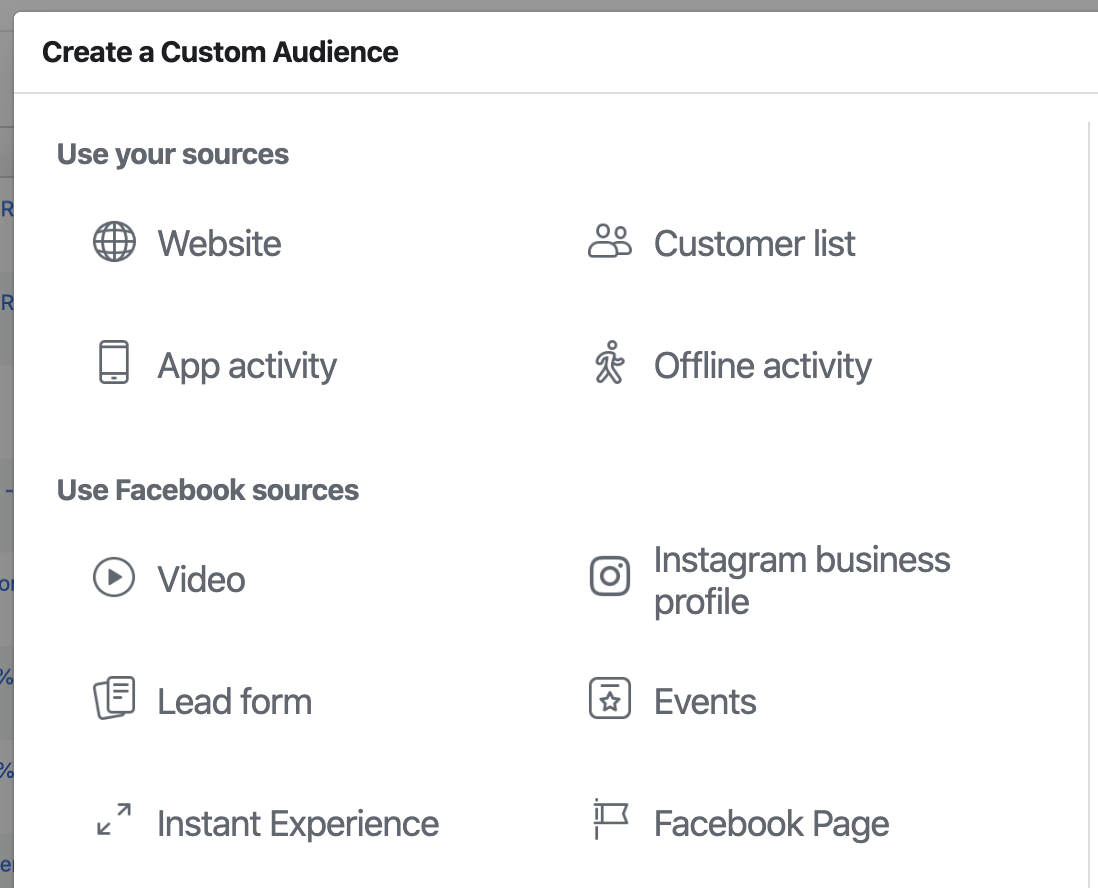Click the Lead form document icon

point(114,698)
